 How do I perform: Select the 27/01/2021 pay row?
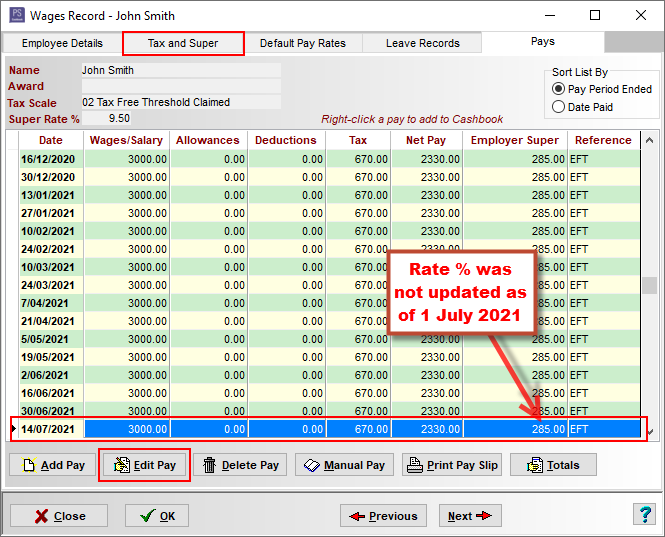(x=330, y=213)
